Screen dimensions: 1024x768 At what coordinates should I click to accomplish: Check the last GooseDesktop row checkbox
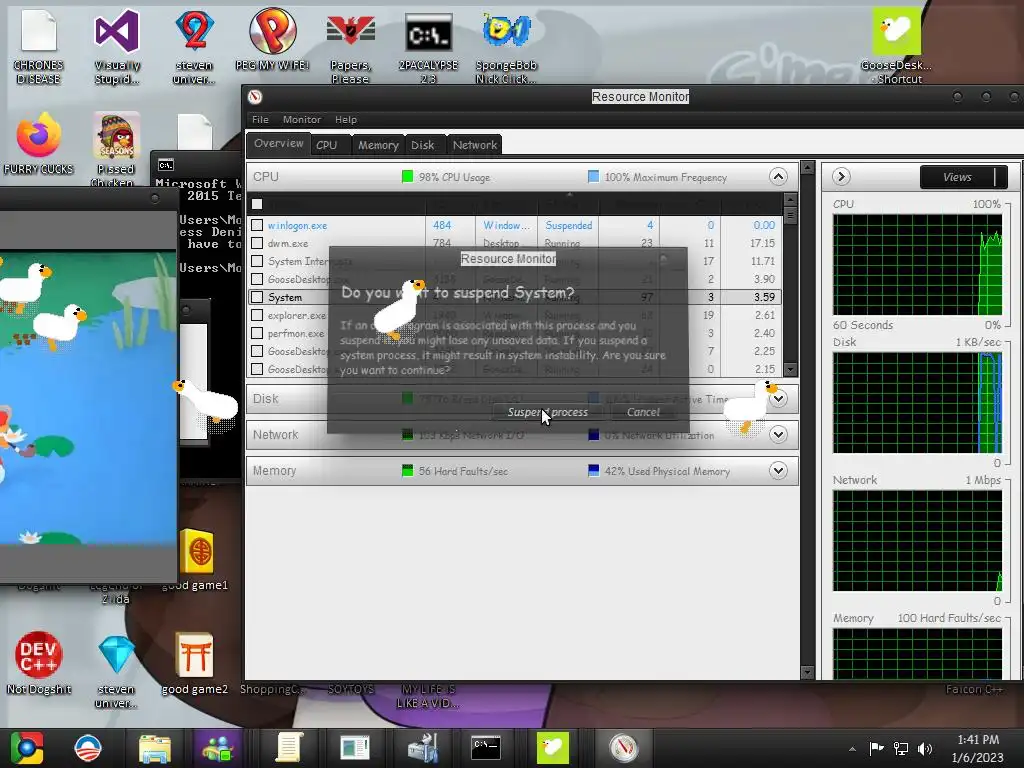tap(257, 369)
